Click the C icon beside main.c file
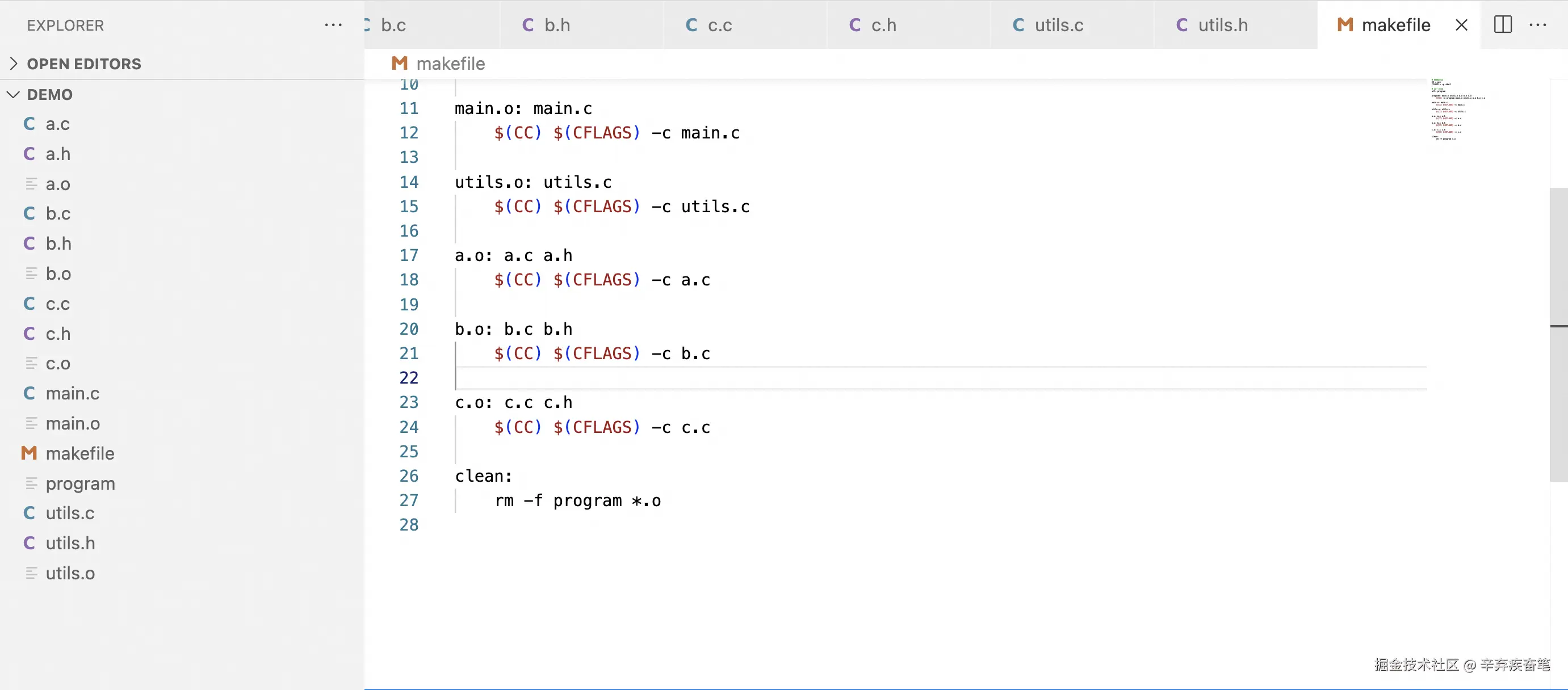Image resolution: width=1568 pixels, height=690 pixels. pos(29,393)
